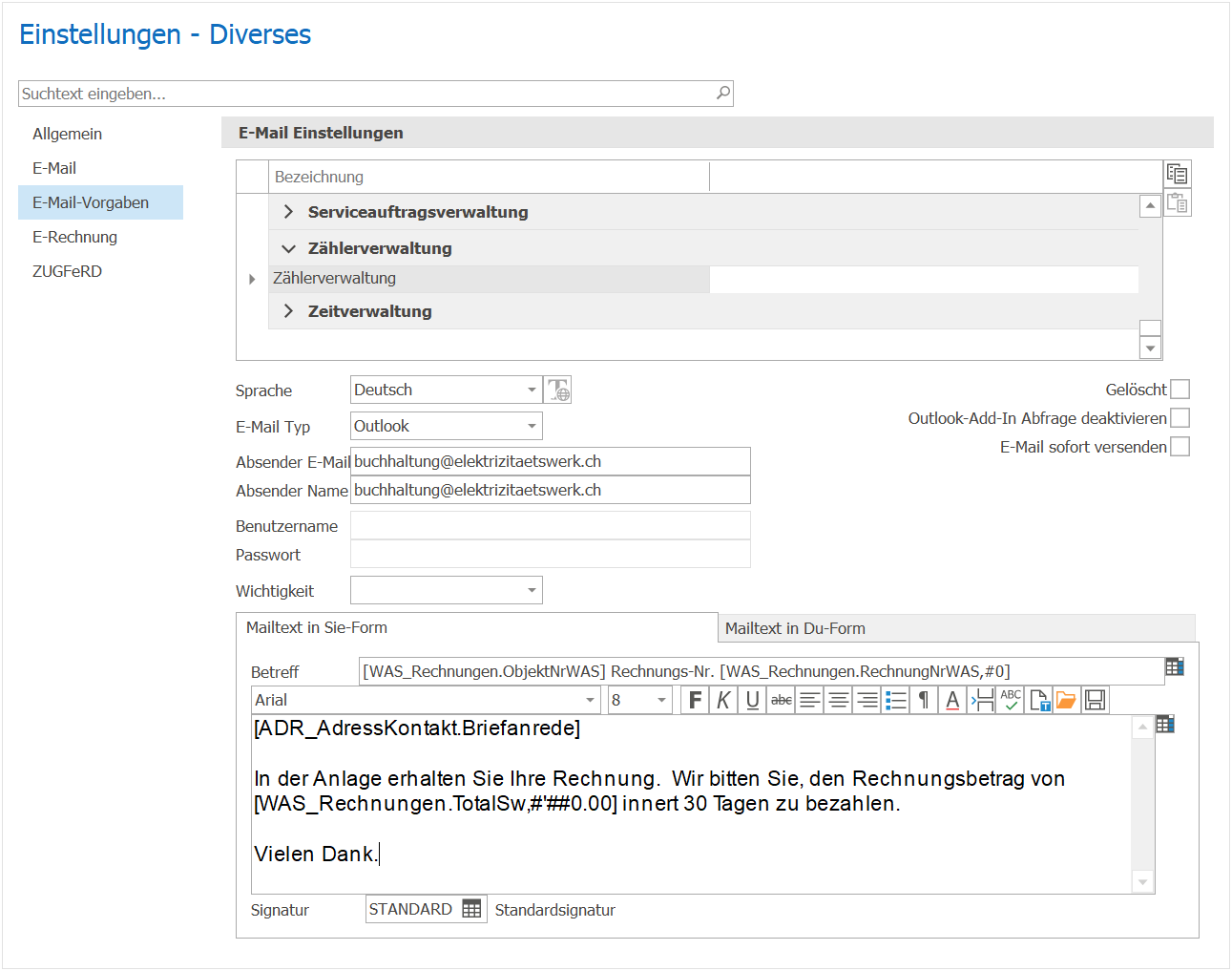Screen dimensions: 1232x971
Task: Open the translation icon next to Sprache
Action: [558, 390]
